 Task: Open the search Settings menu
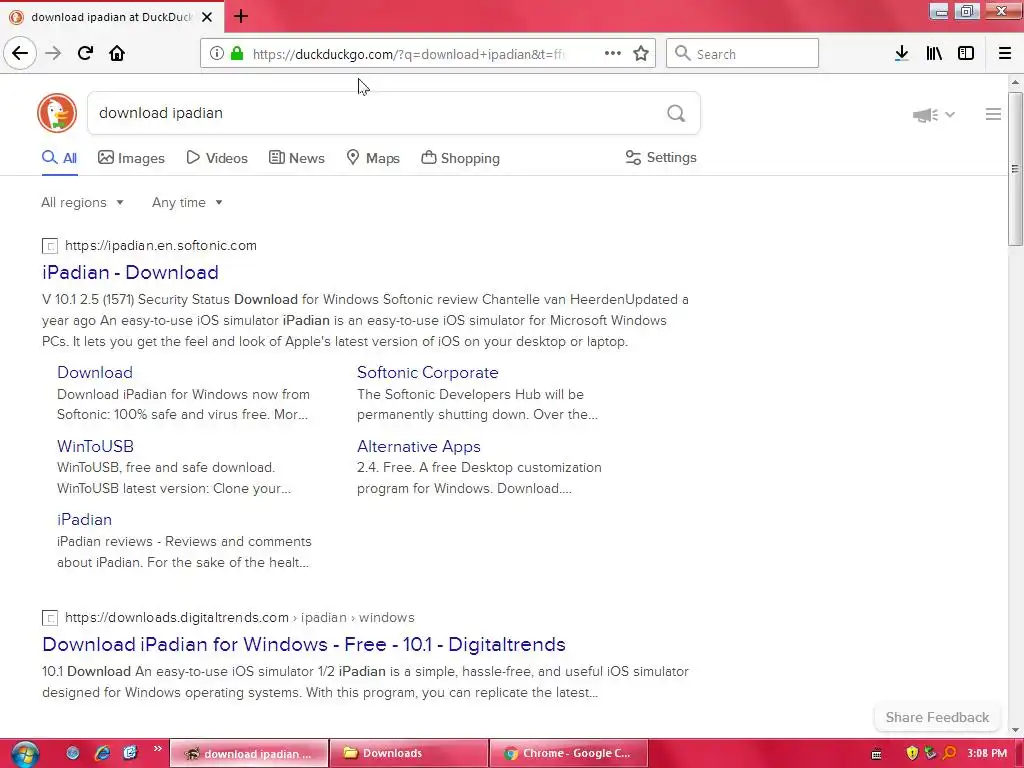point(661,157)
